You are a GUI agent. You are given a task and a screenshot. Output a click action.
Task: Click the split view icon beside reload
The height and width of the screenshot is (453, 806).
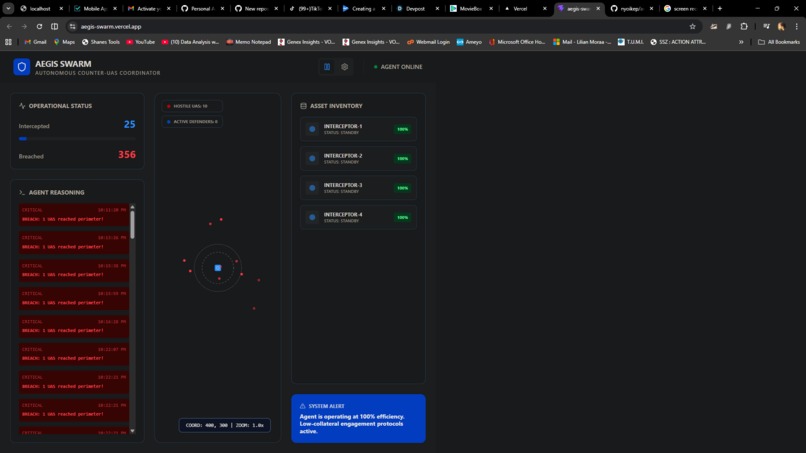54,26
